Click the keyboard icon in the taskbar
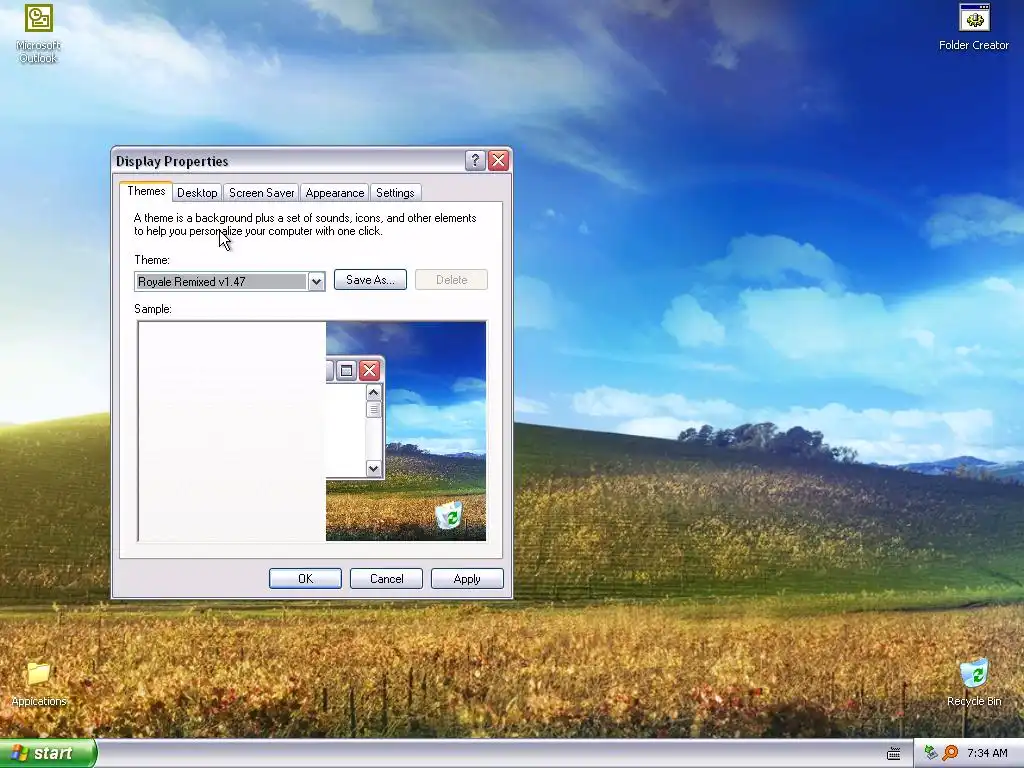 pyautogui.click(x=893, y=754)
